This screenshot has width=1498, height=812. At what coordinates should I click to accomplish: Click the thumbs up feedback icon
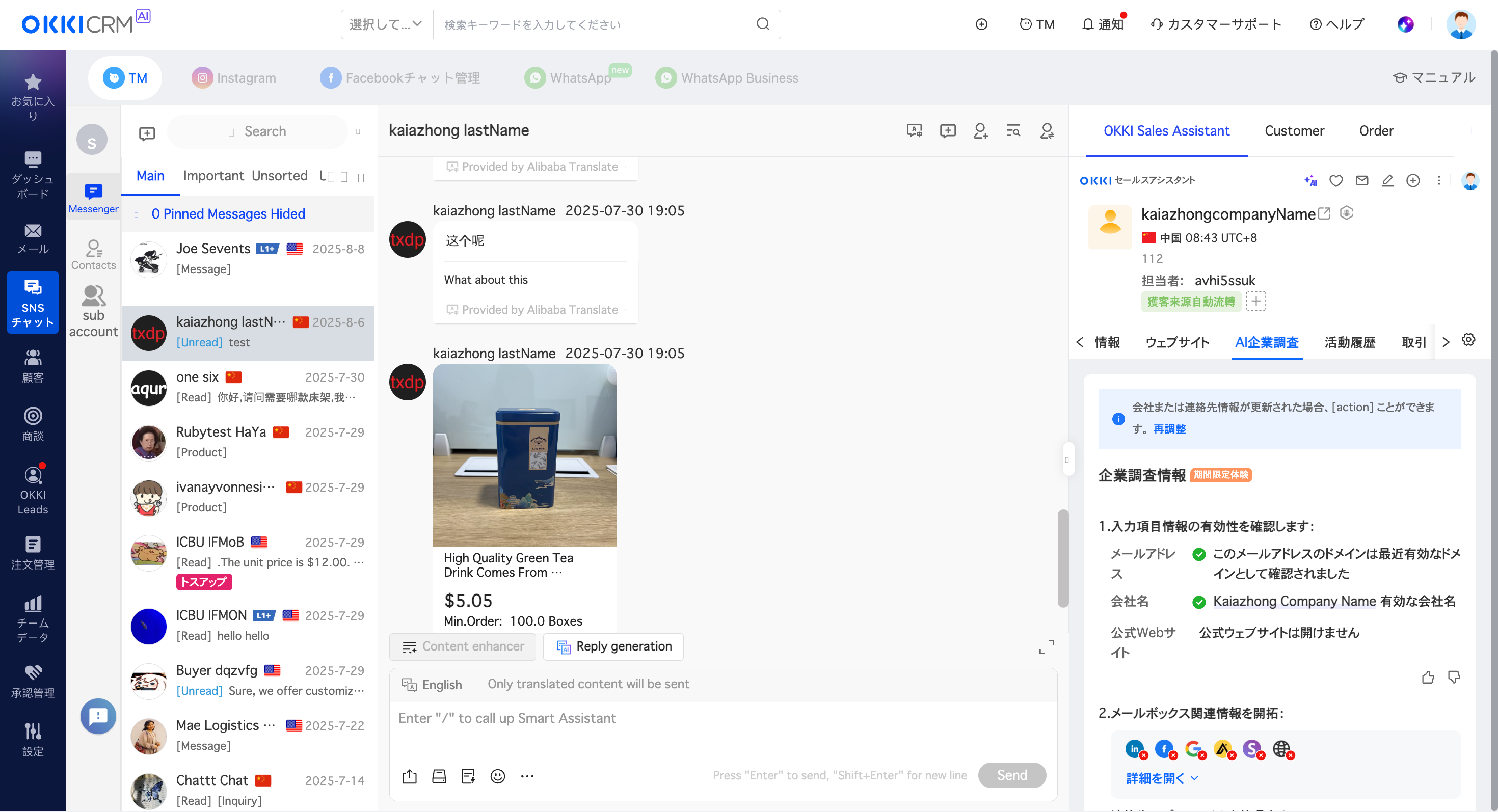[x=1428, y=677]
